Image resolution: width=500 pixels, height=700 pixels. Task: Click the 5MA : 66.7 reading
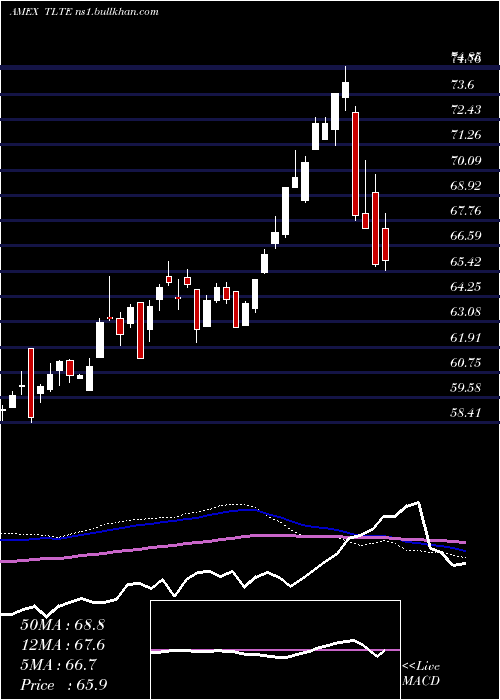click(x=58, y=665)
